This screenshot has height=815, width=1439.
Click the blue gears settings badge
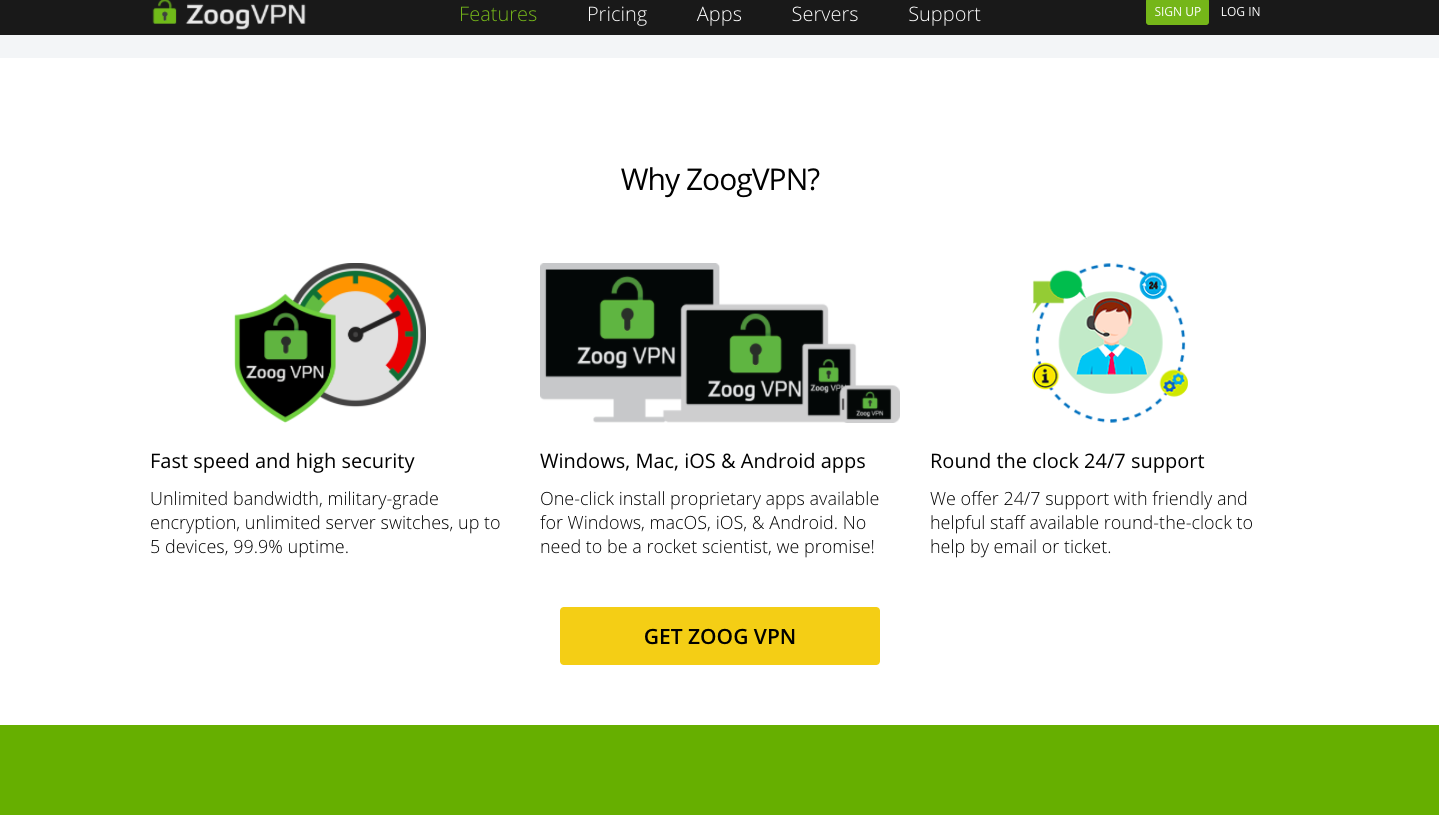point(1174,382)
